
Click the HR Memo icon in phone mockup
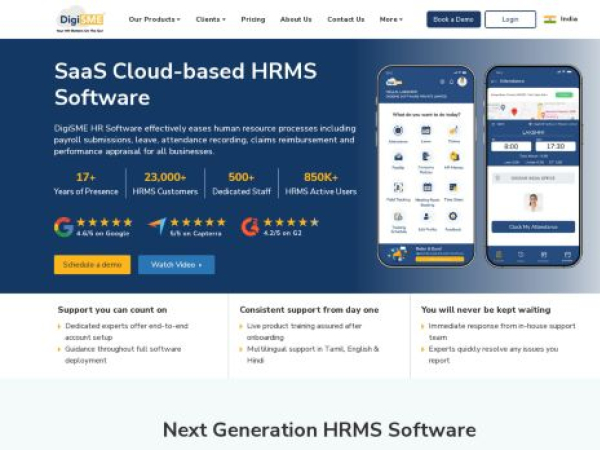pyautogui.click(x=454, y=156)
